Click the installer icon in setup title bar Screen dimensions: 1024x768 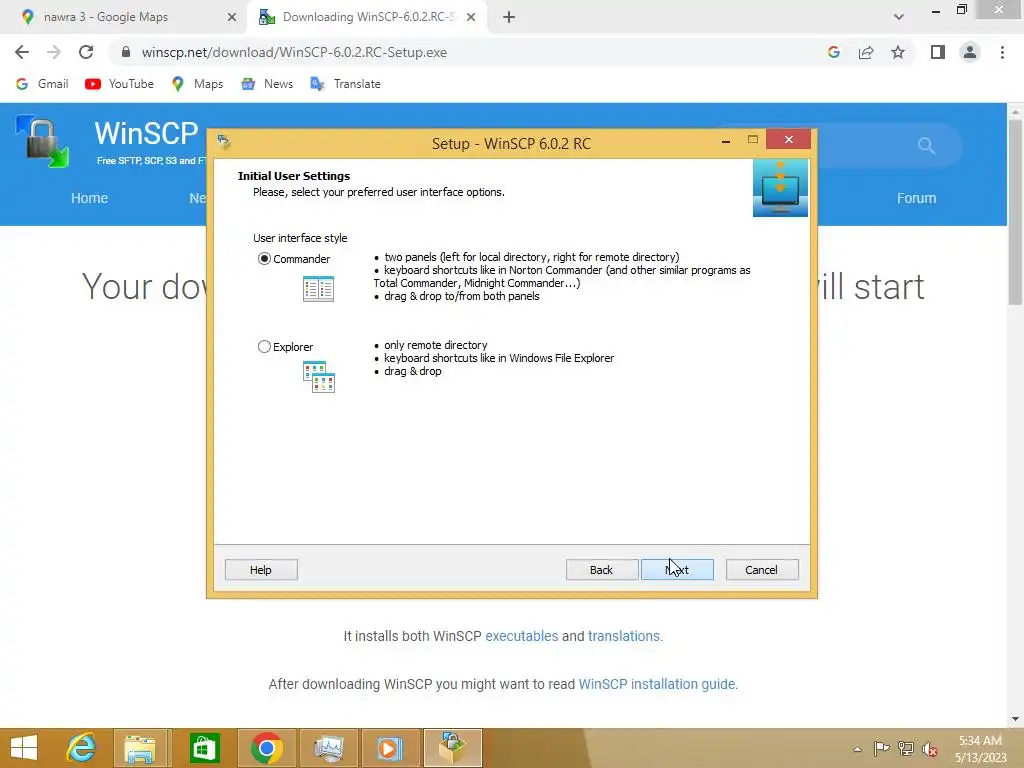coord(224,141)
